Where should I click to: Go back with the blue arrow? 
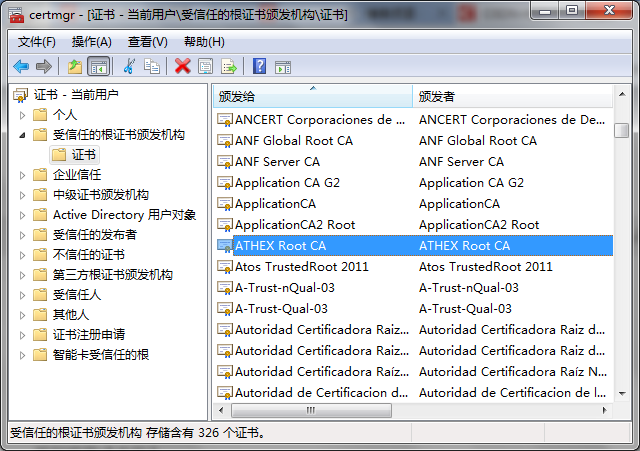pyautogui.click(x=21, y=66)
